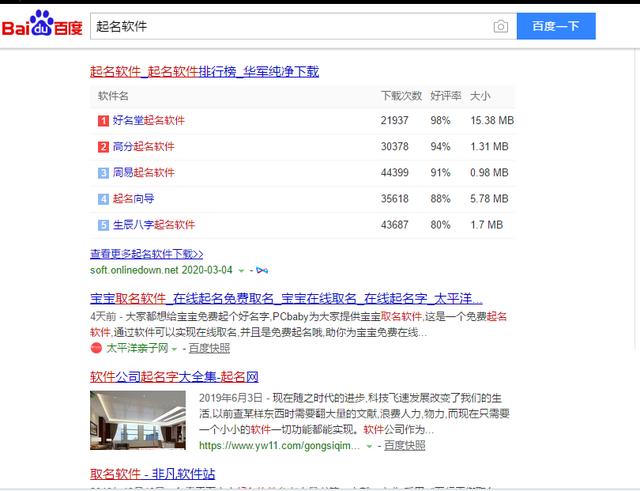Open 百度快照 for yw11.com result

[x=405, y=446]
